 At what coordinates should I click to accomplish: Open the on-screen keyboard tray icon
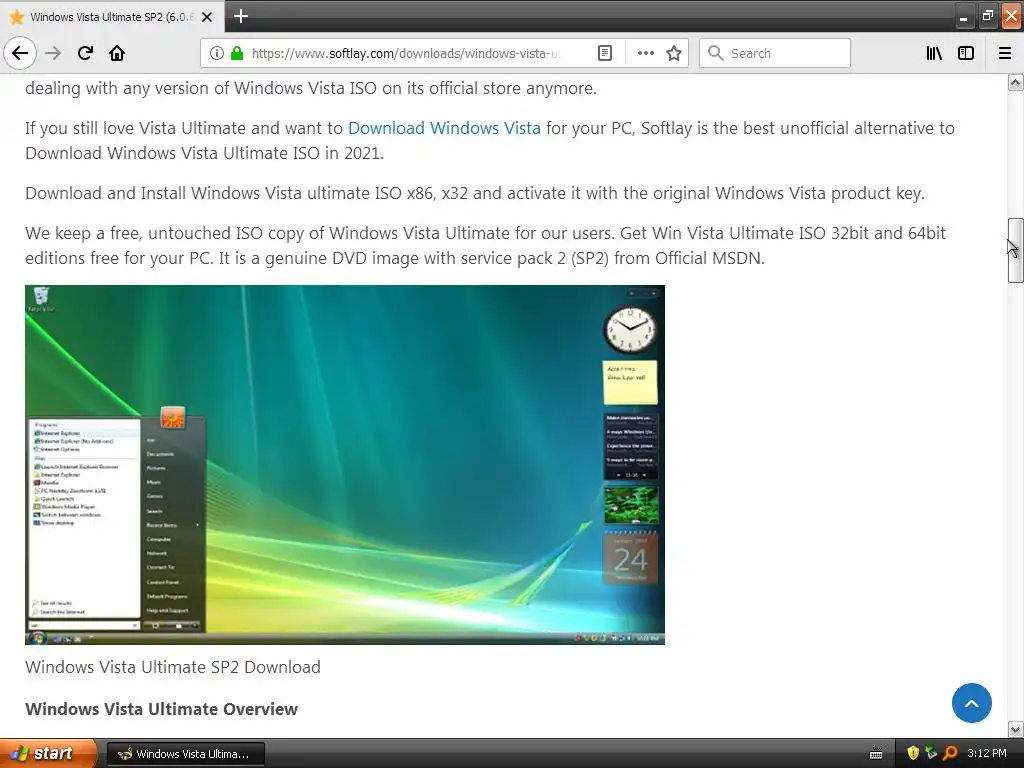pyautogui.click(x=876, y=754)
